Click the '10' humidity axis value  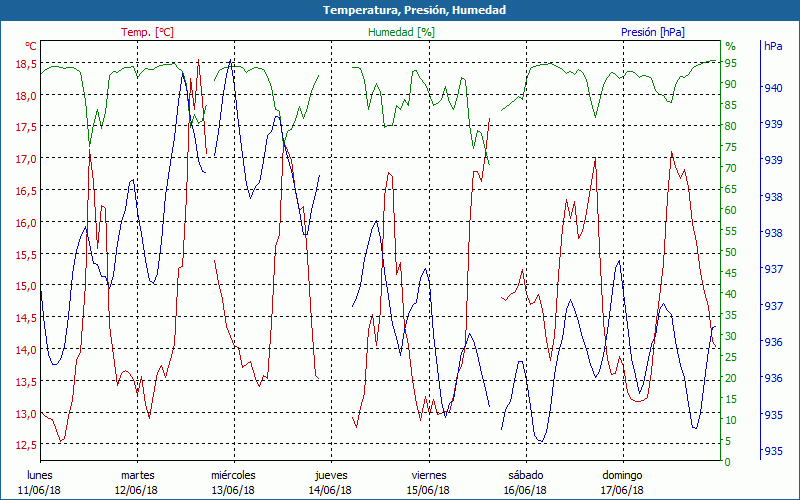coord(731,420)
